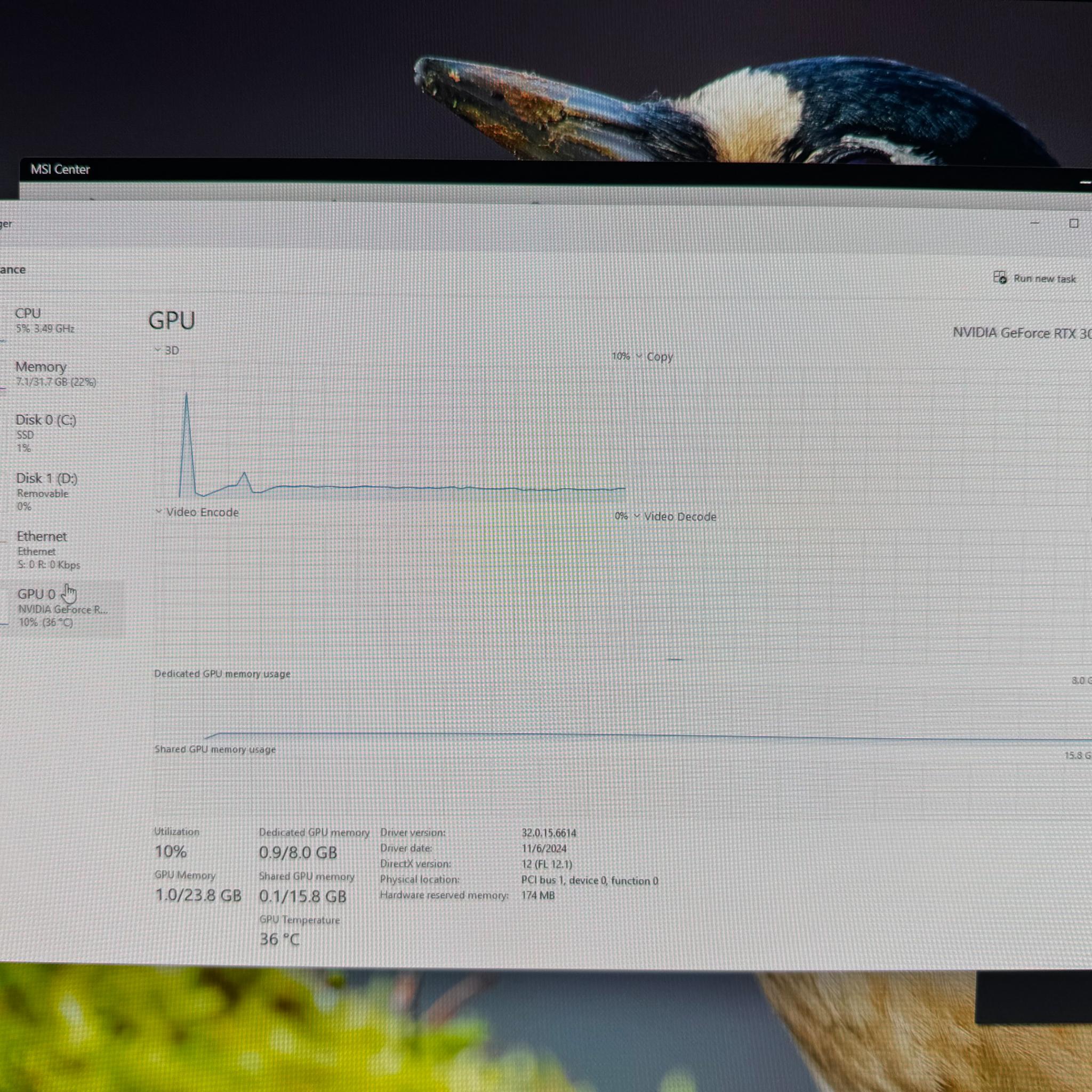Maximize the Task Manager window
Image resolution: width=1092 pixels, height=1092 pixels.
1073,223
